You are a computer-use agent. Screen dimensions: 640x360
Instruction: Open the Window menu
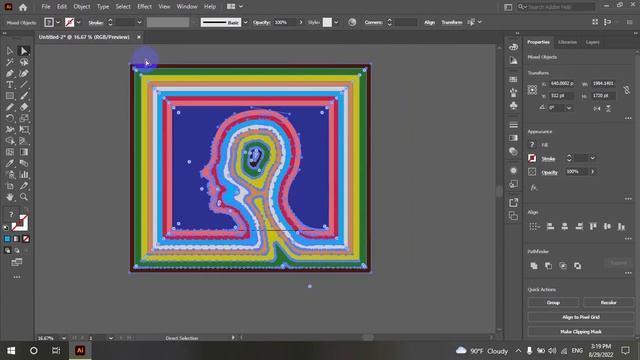coord(187,7)
